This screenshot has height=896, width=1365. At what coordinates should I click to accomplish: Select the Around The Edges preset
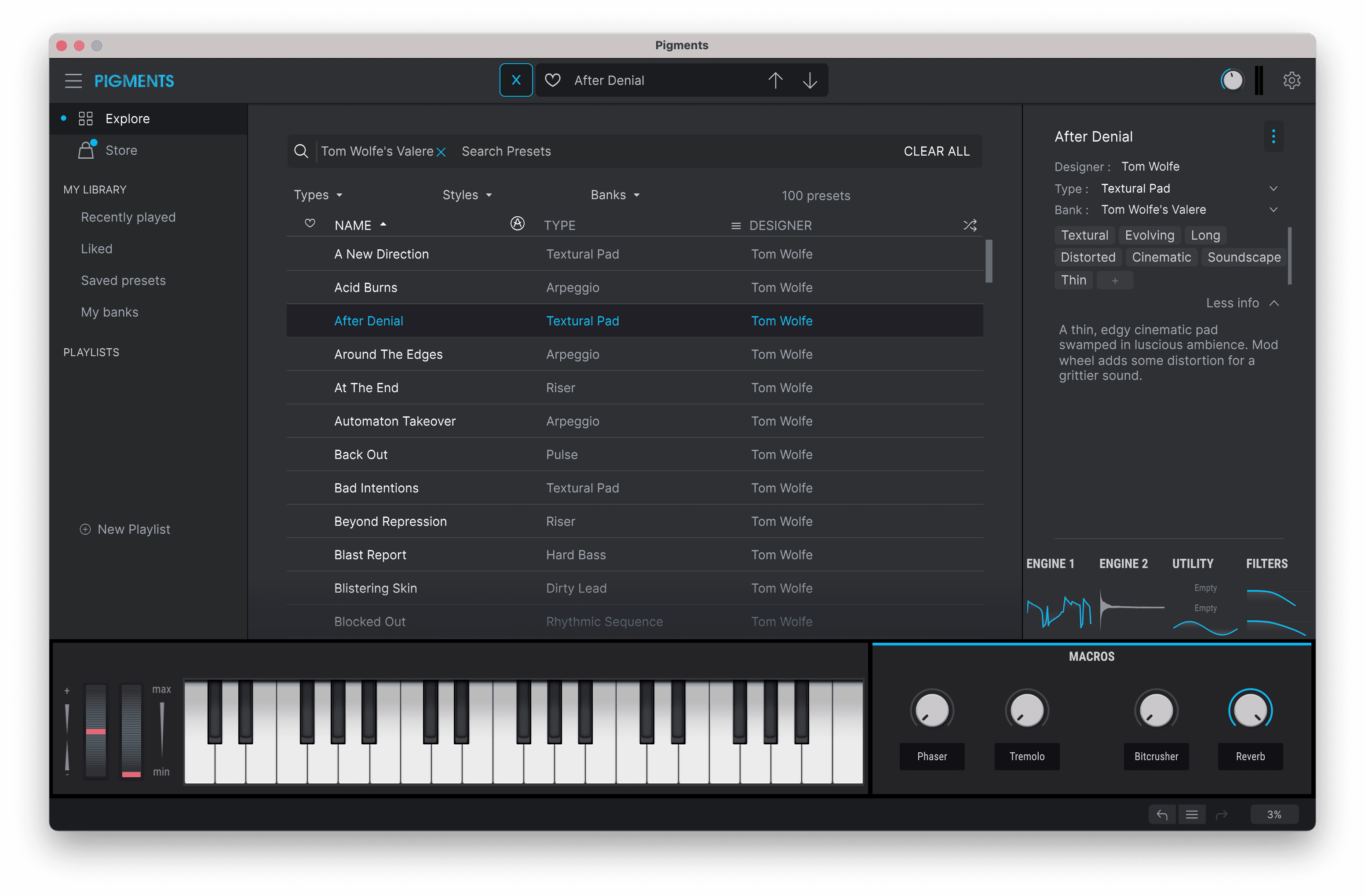pyautogui.click(x=635, y=354)
